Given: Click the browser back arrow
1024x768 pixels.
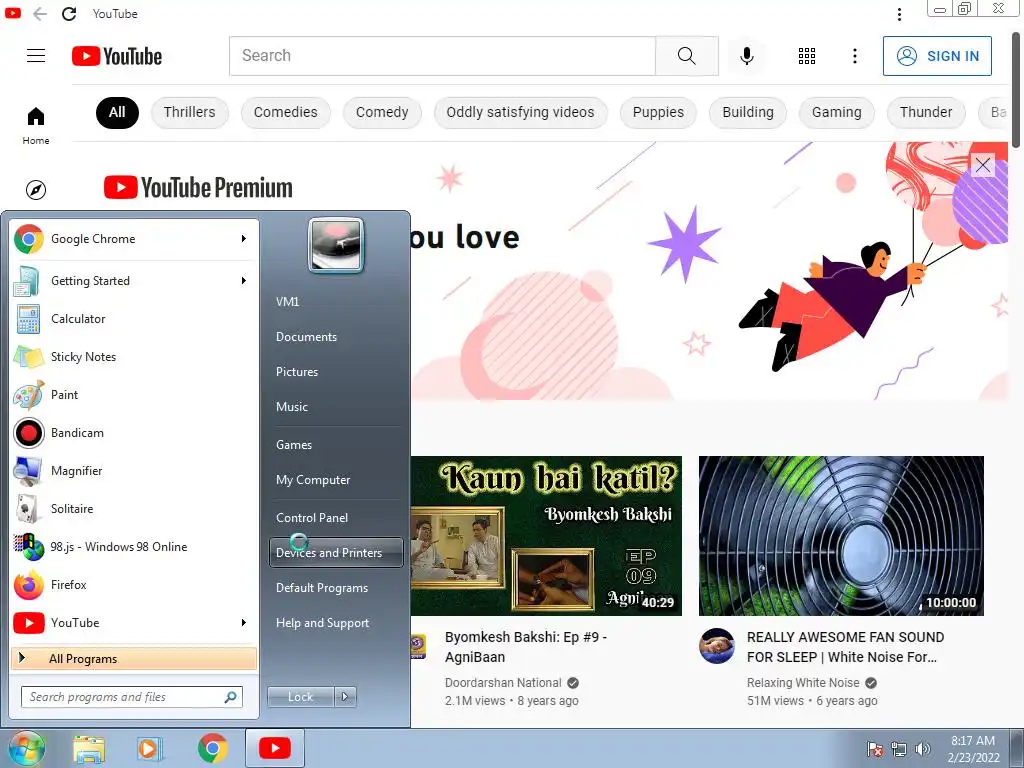Looking at the screenshot, I should (40, 13).
